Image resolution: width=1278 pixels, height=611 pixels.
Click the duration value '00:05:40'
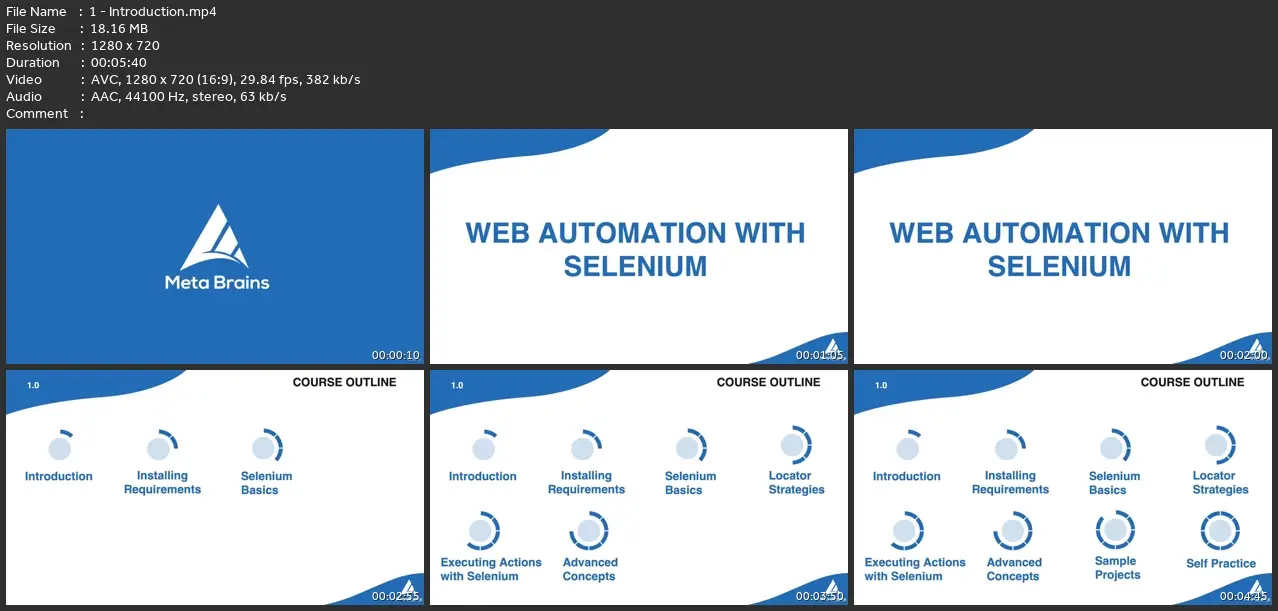click(118, 63)
